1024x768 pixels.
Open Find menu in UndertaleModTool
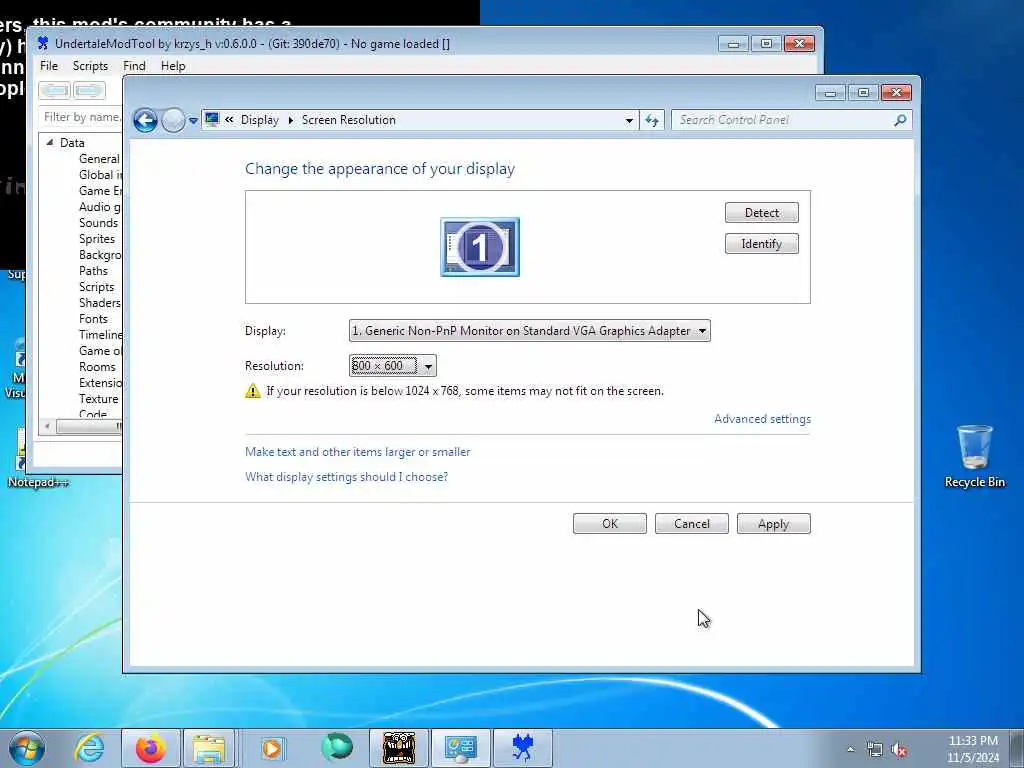135,66
